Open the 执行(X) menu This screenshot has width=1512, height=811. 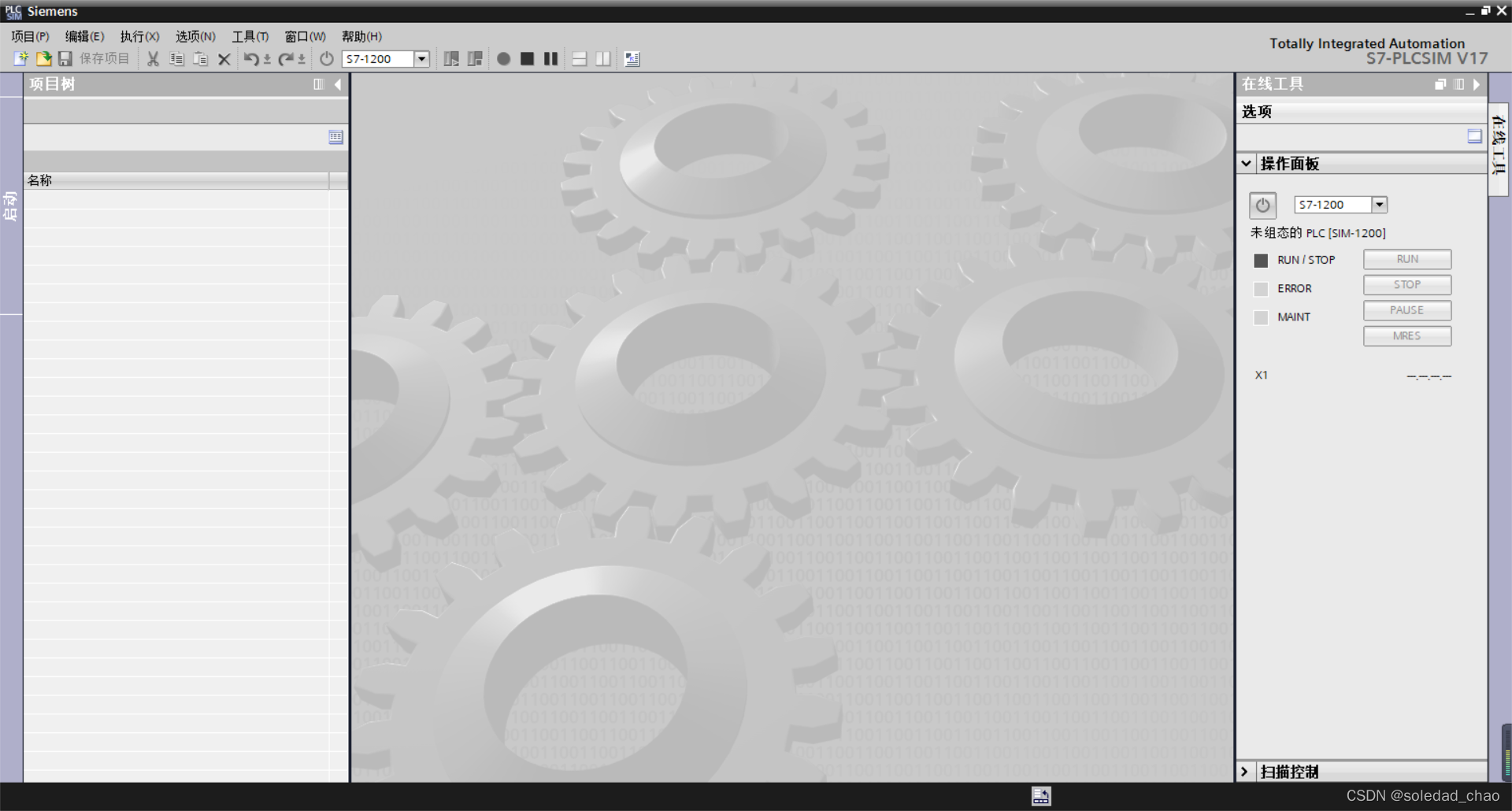(x=139, y=36)
